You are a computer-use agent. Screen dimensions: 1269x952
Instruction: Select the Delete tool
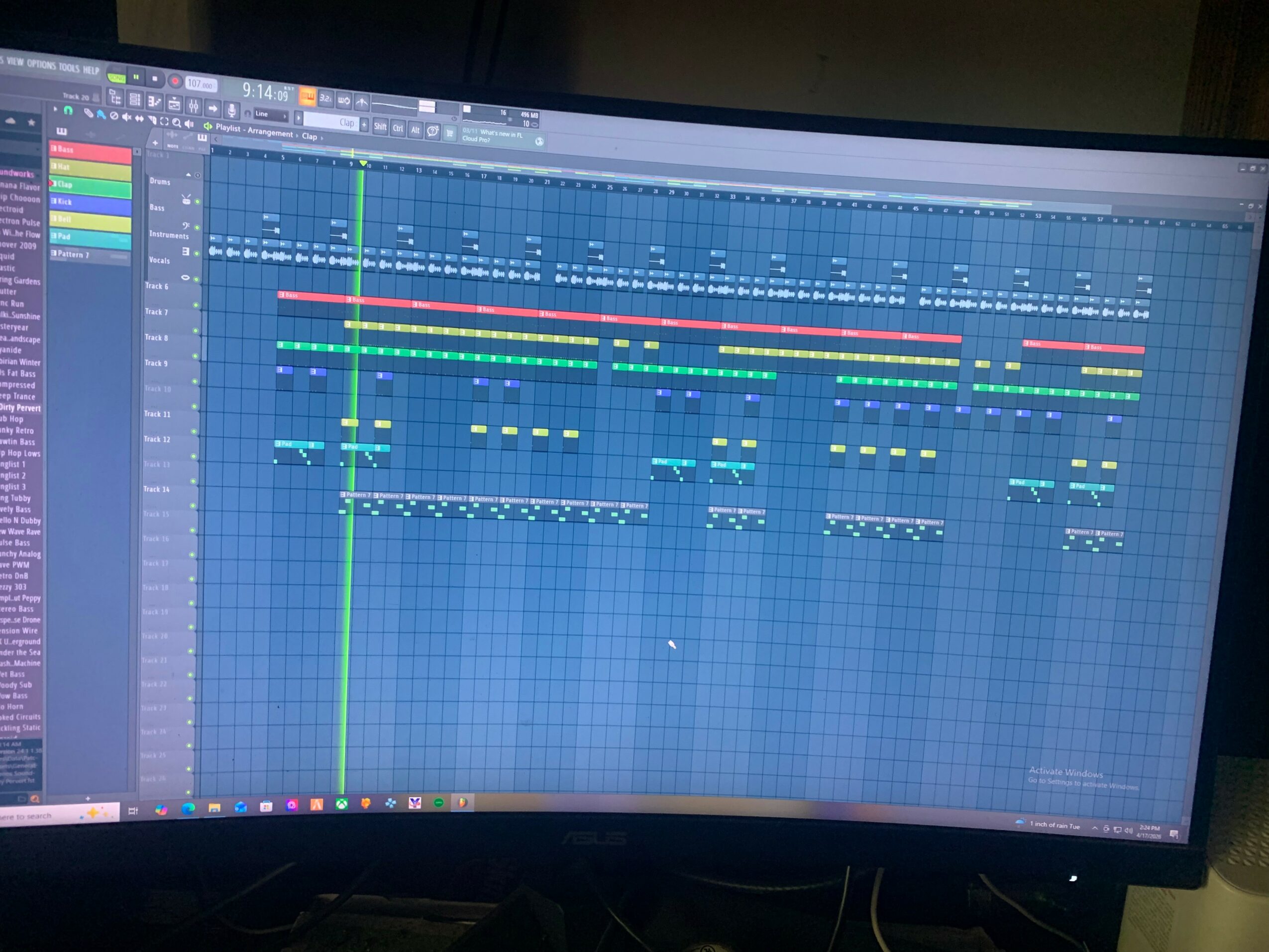[x=113, y=116]
